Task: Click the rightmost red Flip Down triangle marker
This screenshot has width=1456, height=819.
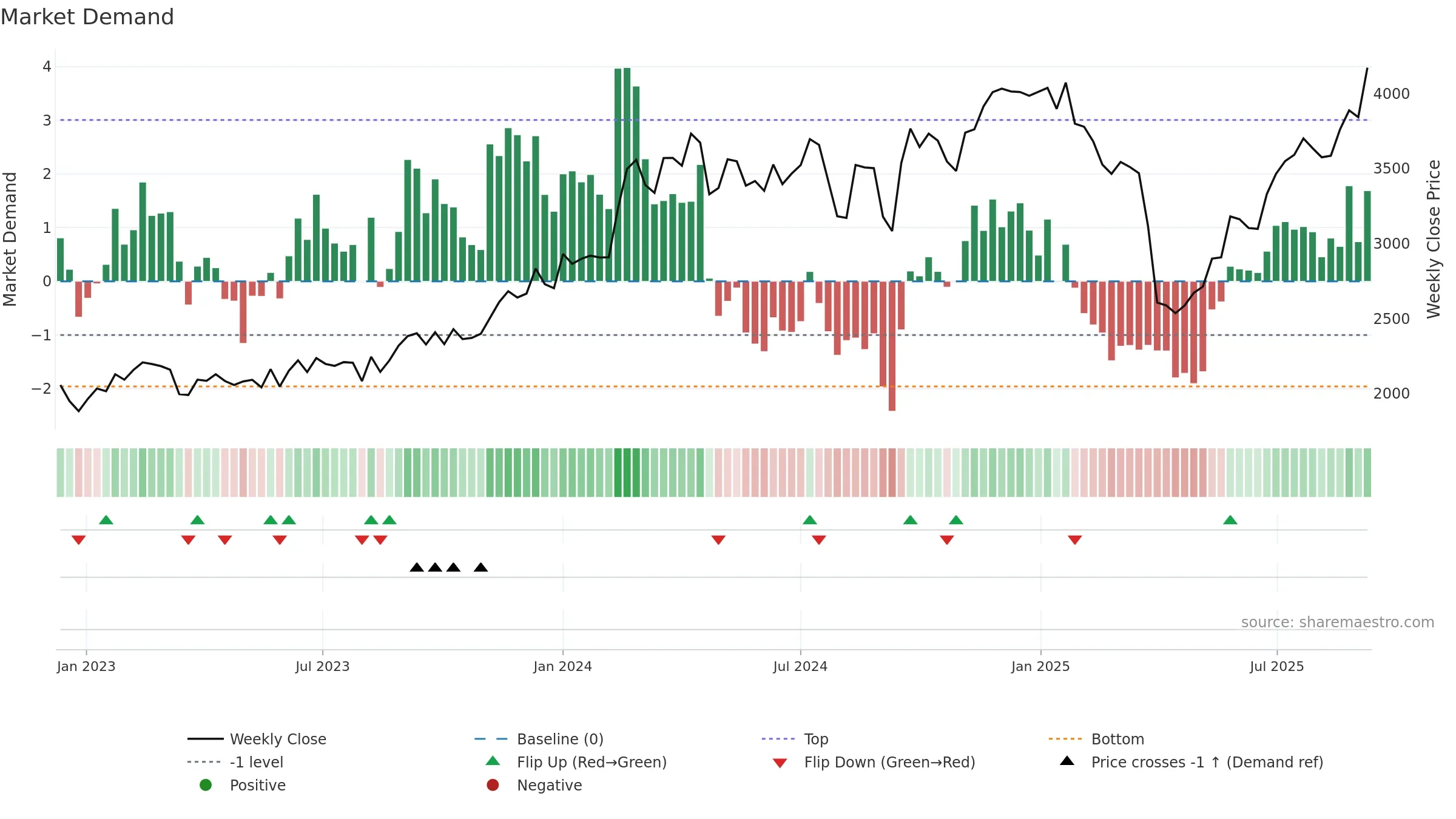Action: pos(1075,540)
